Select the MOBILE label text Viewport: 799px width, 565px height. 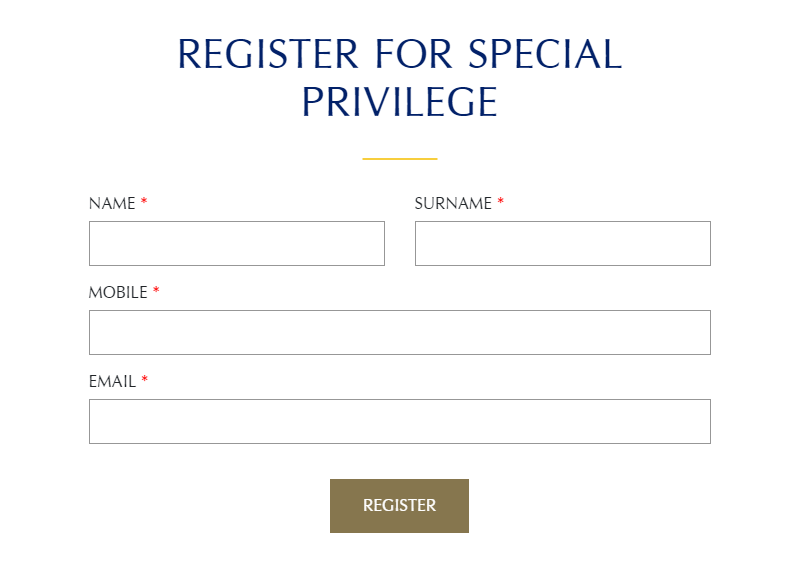(118, 292)
